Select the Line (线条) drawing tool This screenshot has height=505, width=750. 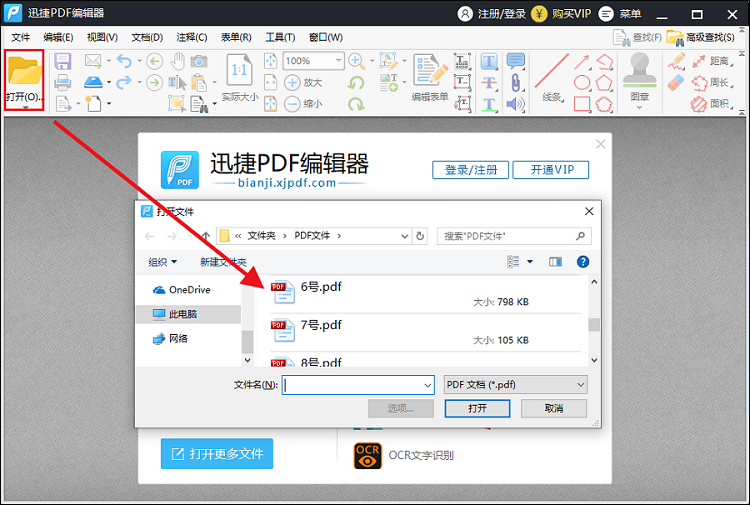(x=551, y=72)
